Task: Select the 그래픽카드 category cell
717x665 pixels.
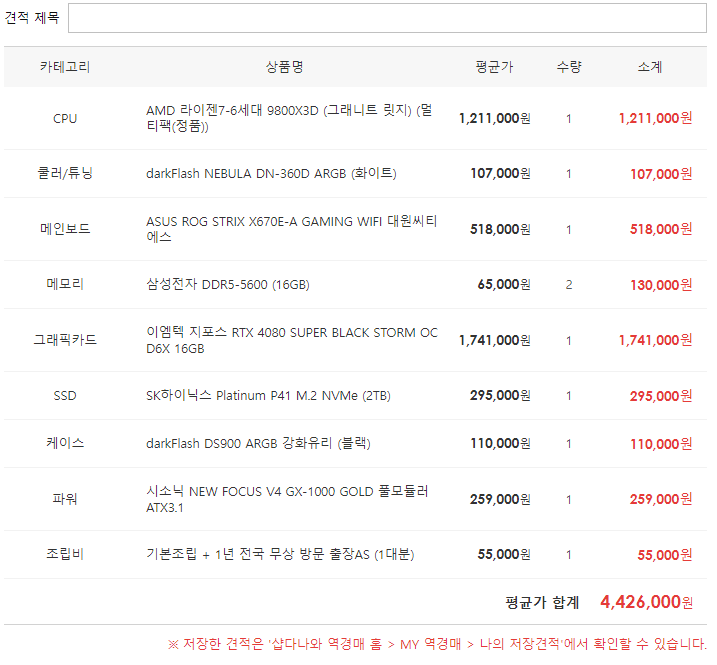Action: pos(65,340)
